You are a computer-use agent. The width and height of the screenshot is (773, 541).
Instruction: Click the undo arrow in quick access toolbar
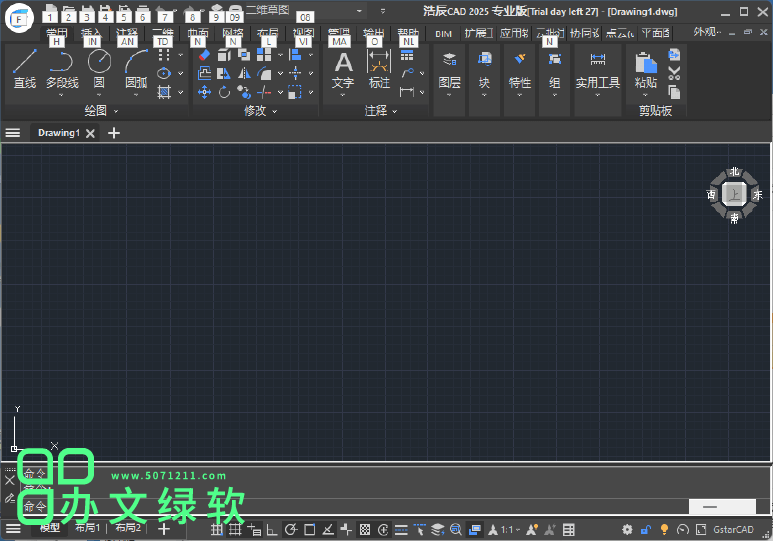(x=164, y=10)
